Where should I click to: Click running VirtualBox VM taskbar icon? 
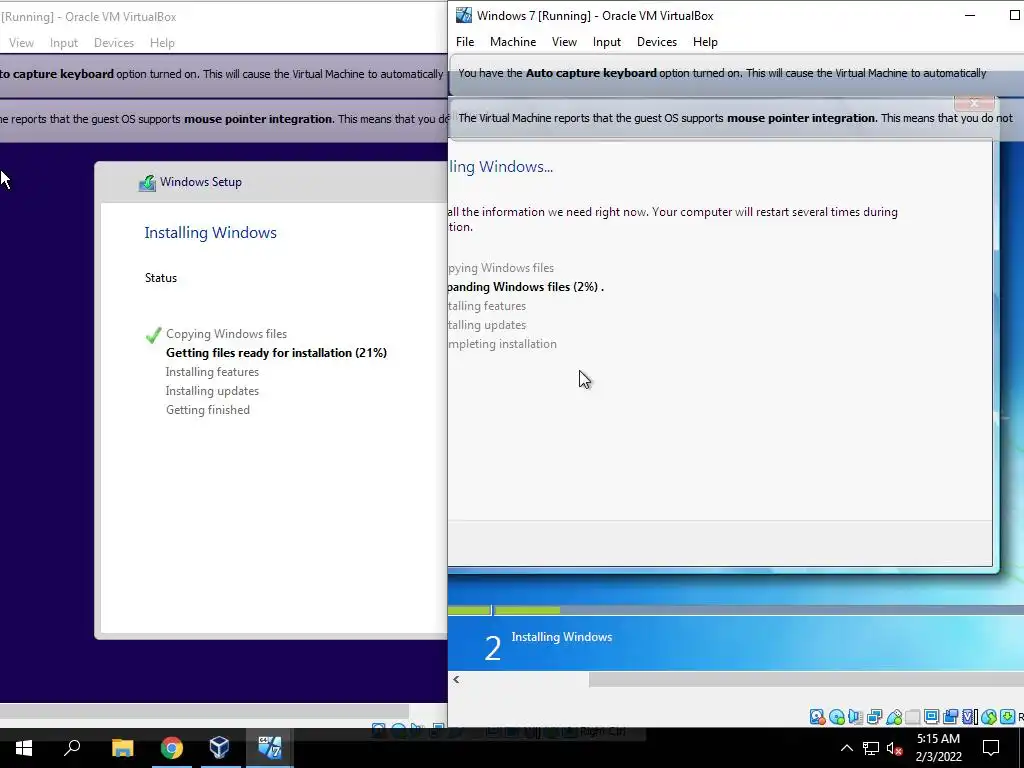[270, 747]
